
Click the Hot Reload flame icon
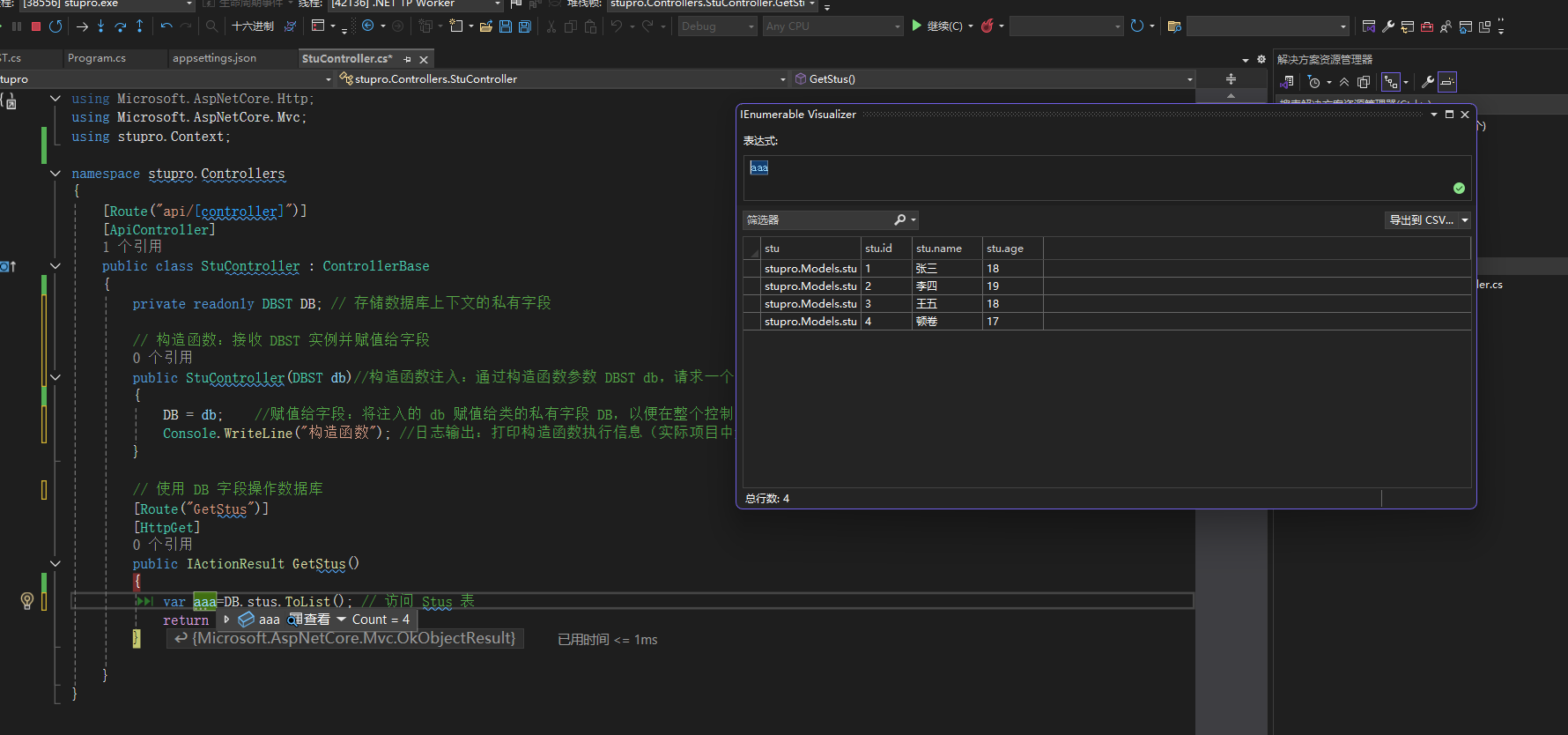click(987, 26)
